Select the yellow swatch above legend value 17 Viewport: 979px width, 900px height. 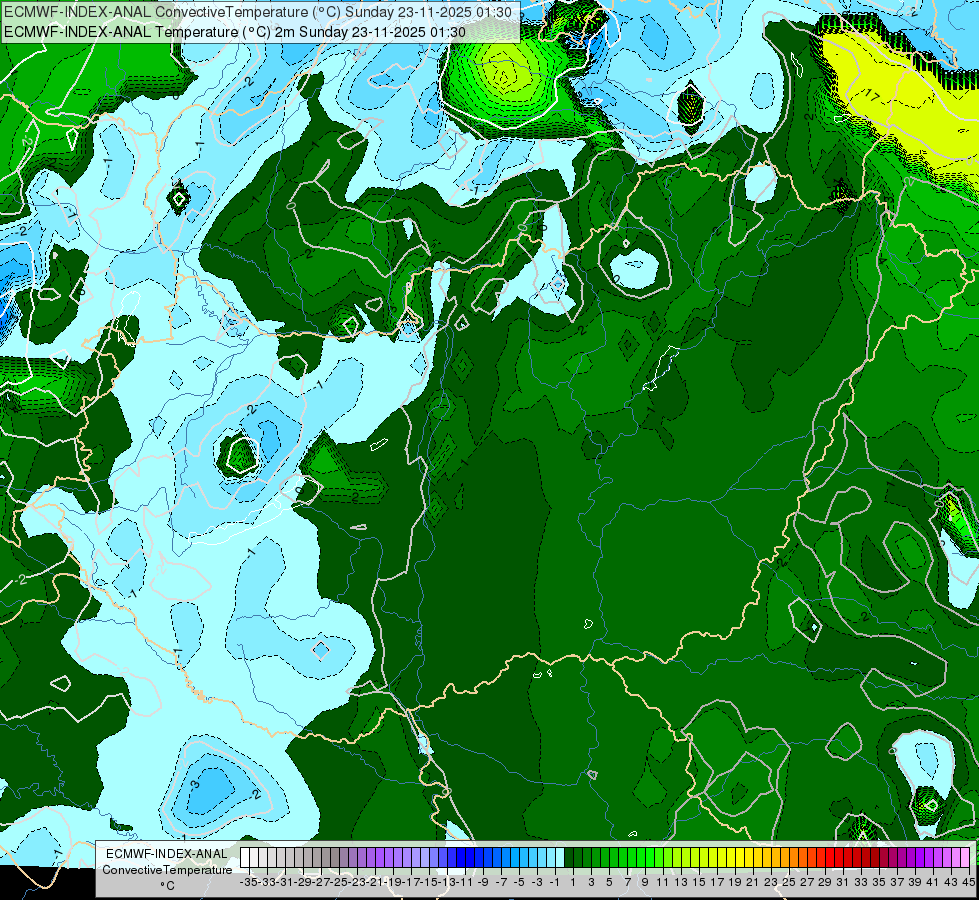coord(712,858)
